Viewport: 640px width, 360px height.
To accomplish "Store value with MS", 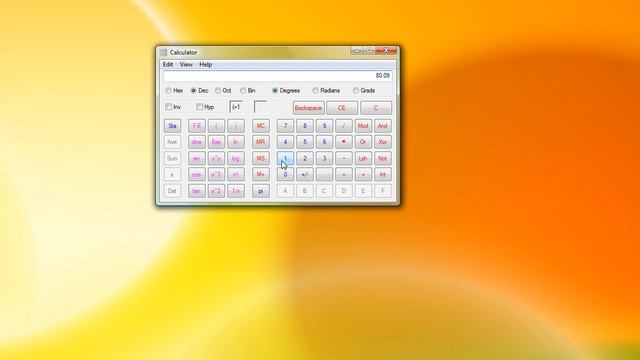I will [261, 158].
